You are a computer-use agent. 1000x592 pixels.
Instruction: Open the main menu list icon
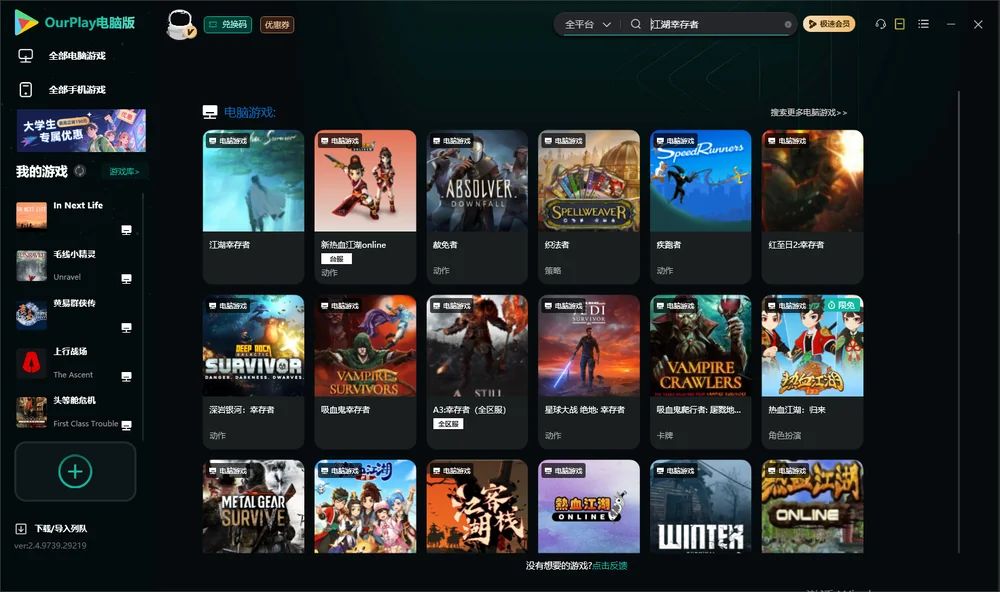click(x=923, y=24)
